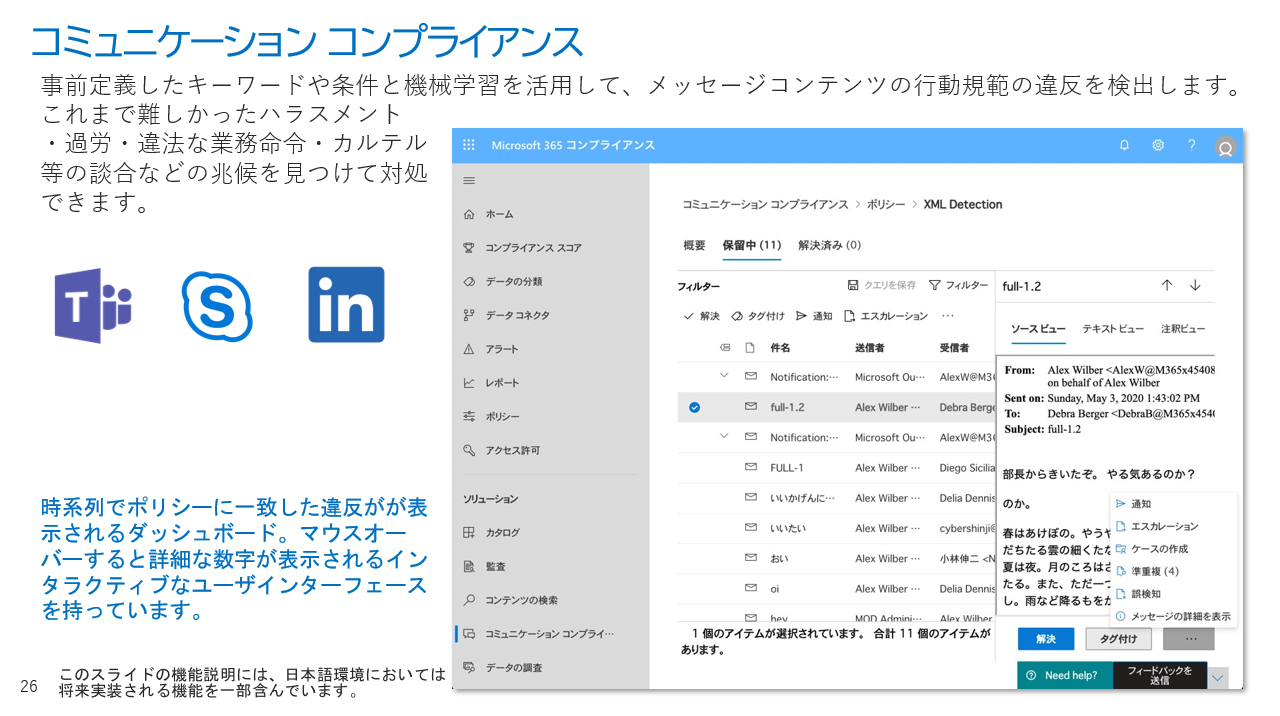Open the settings gear in header
Screen dimensions: 1280x716
click(1158, 145)
